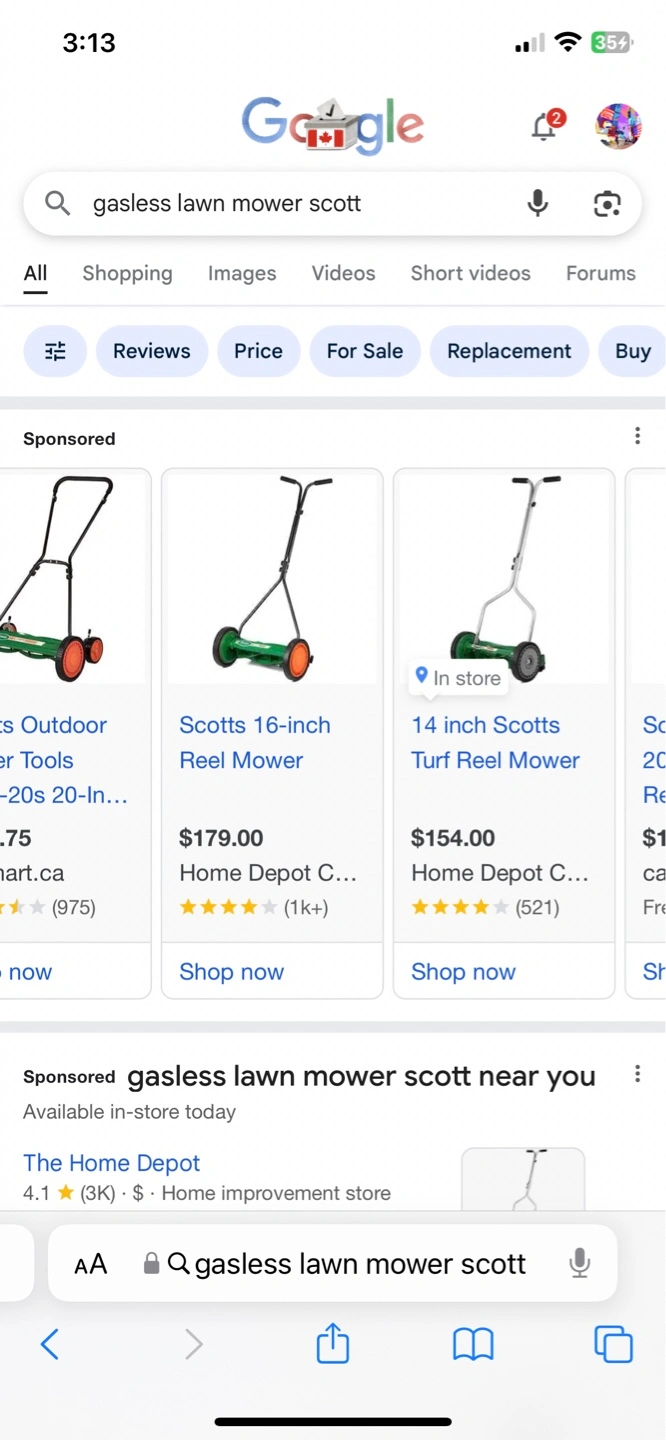Open Google Lens camera search

606,203
